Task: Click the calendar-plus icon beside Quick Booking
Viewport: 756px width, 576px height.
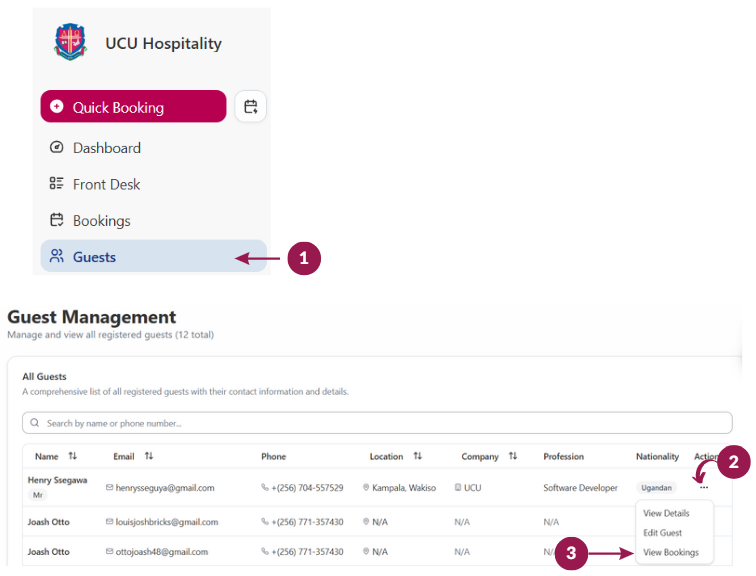Action: coord(250,107)
